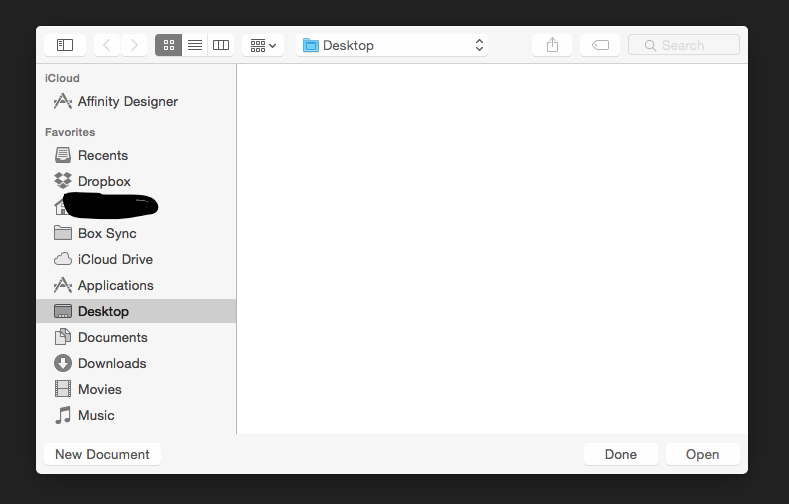Switch to icon grid view

click(169, 45)
